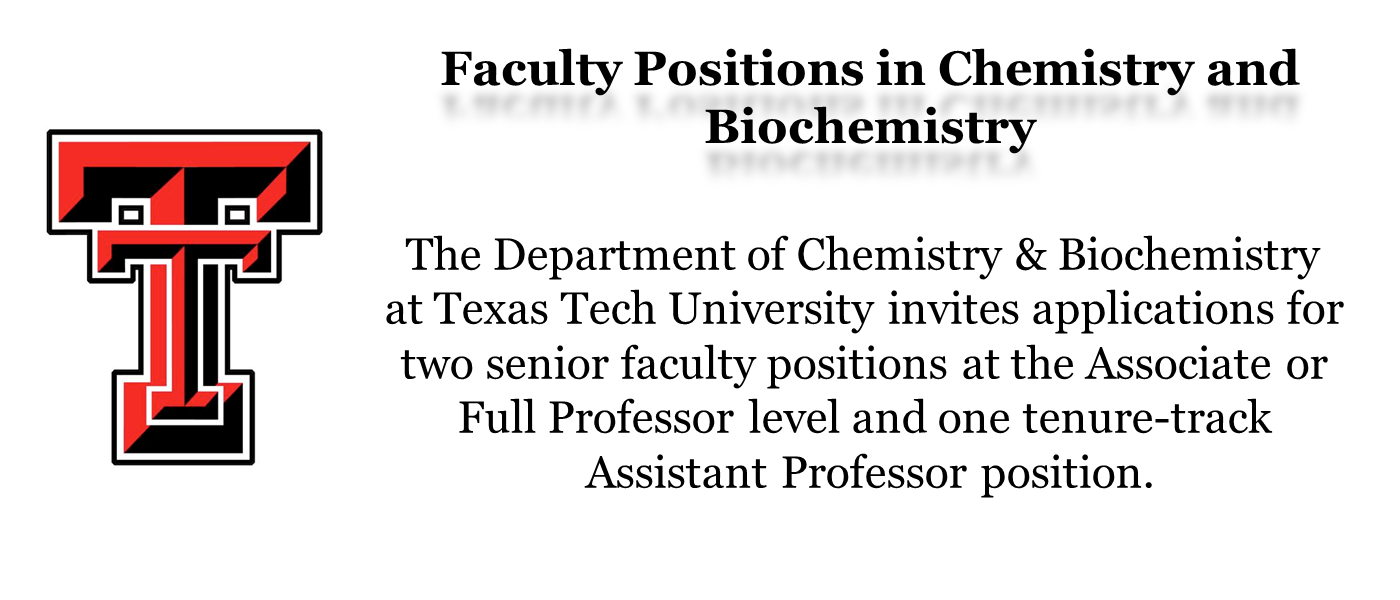Image resolution: width=1400 pixels, height=600 pixels.
Task: Click the blurred reflection under heading's first line
Action: pyautogui.click(x=869, y=106)
